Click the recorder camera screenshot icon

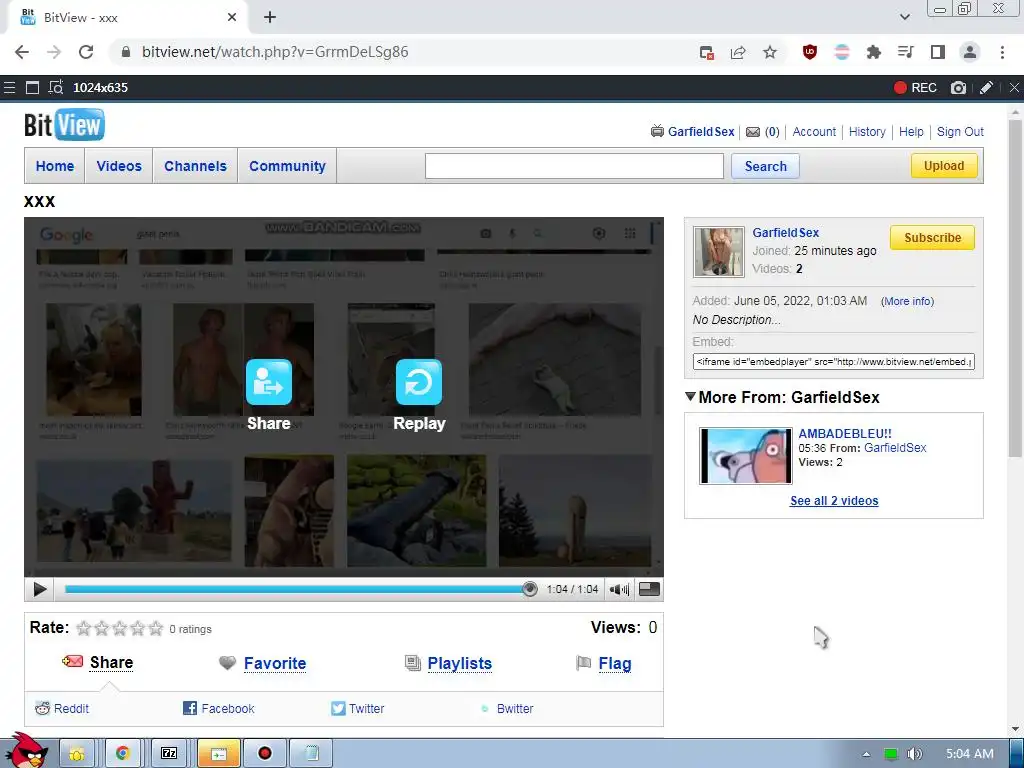tap(958, 88)
